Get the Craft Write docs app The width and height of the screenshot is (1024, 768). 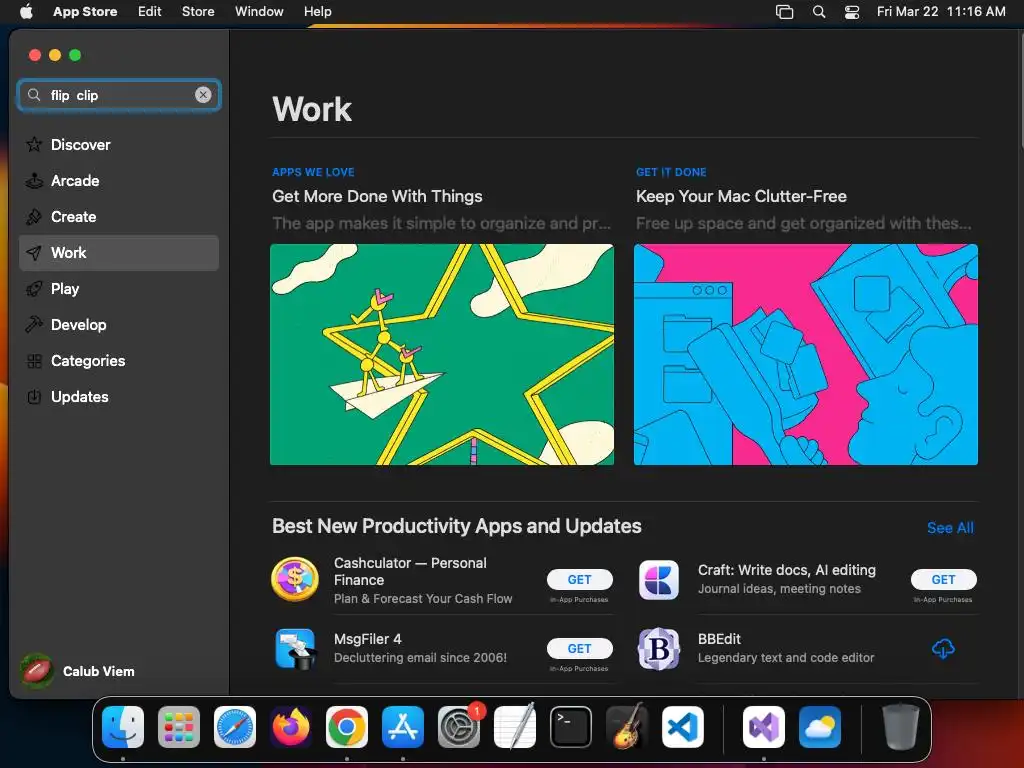[943, 579]
